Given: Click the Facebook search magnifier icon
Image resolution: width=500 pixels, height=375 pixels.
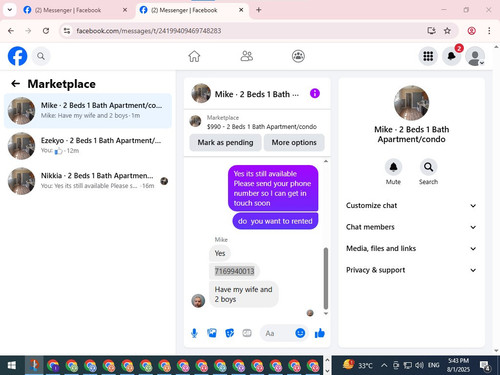Looking at the screenshot, I should (x=41, y=56).
